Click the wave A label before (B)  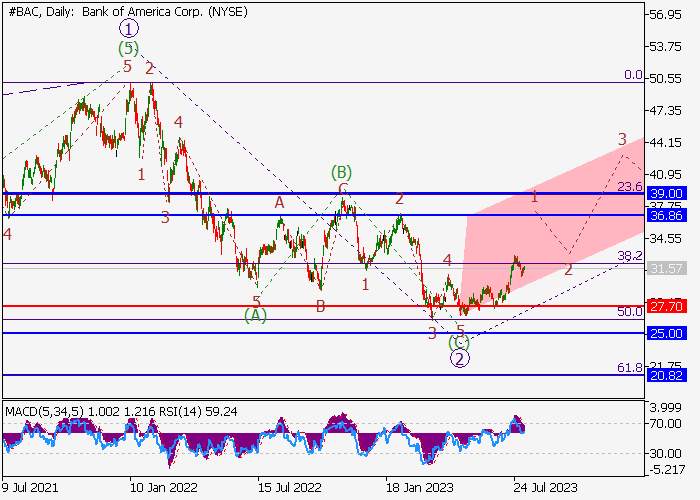tap(279, 203)
